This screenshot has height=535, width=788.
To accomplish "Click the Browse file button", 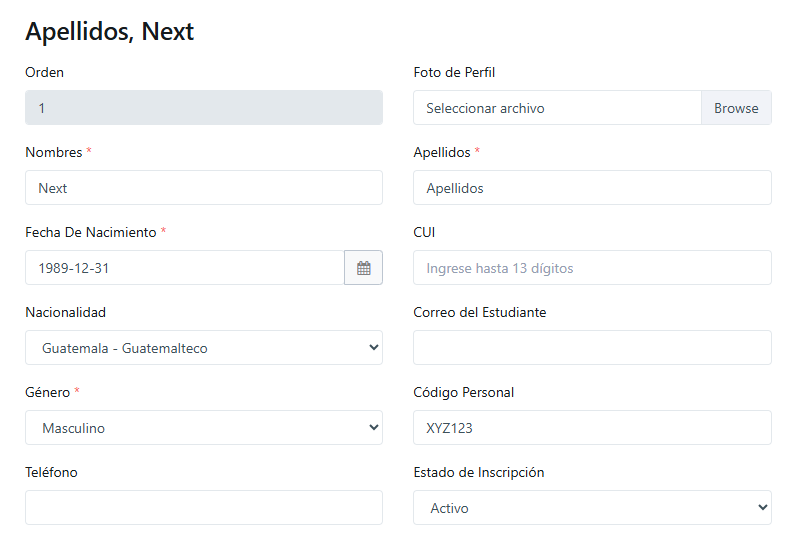I will 736,108.
